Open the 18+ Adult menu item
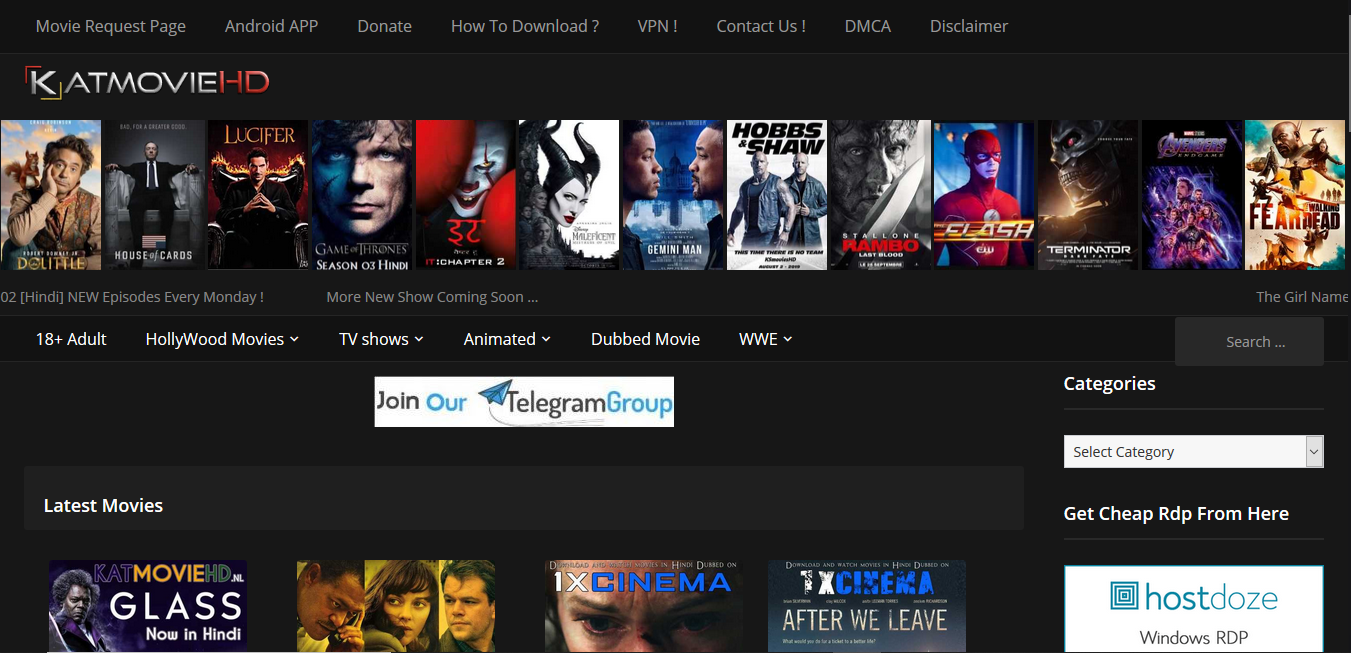1351x653 pixels. point(71,339)
